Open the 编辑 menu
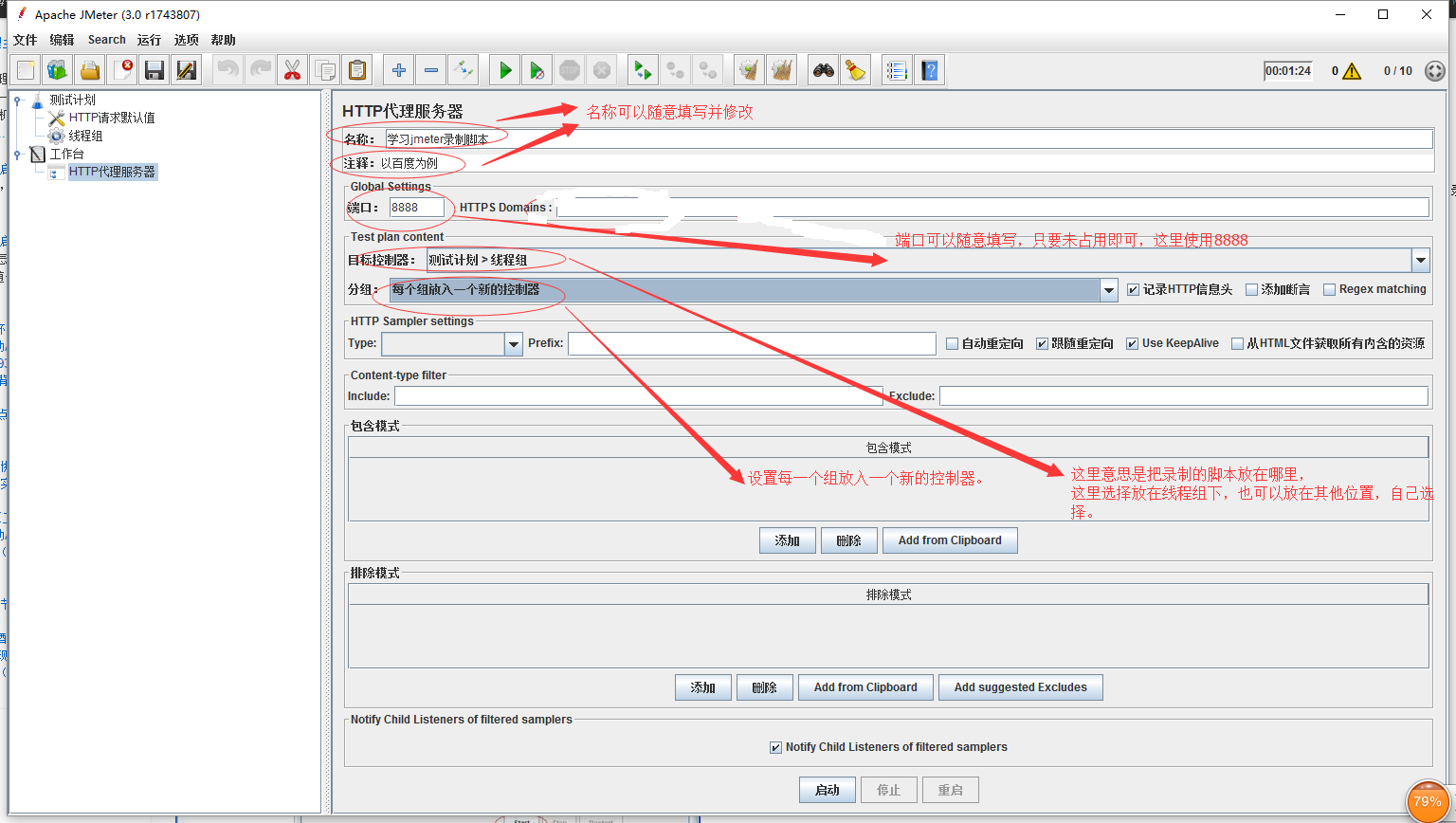The height and width of the screenshot is (823, 1456). click(x=63, y=40)
